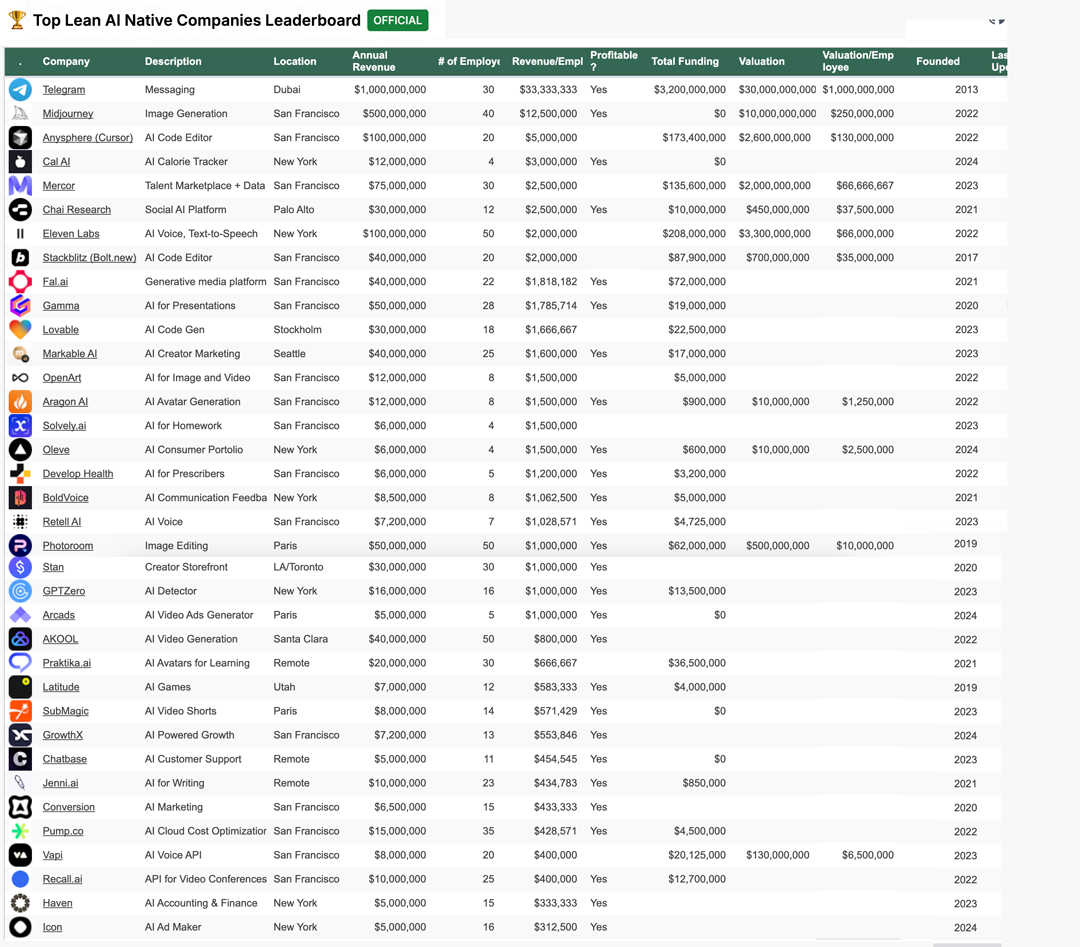Click the green OFFICIAL badge
The width and height of the screenshot is (1080, 947).
397,21
